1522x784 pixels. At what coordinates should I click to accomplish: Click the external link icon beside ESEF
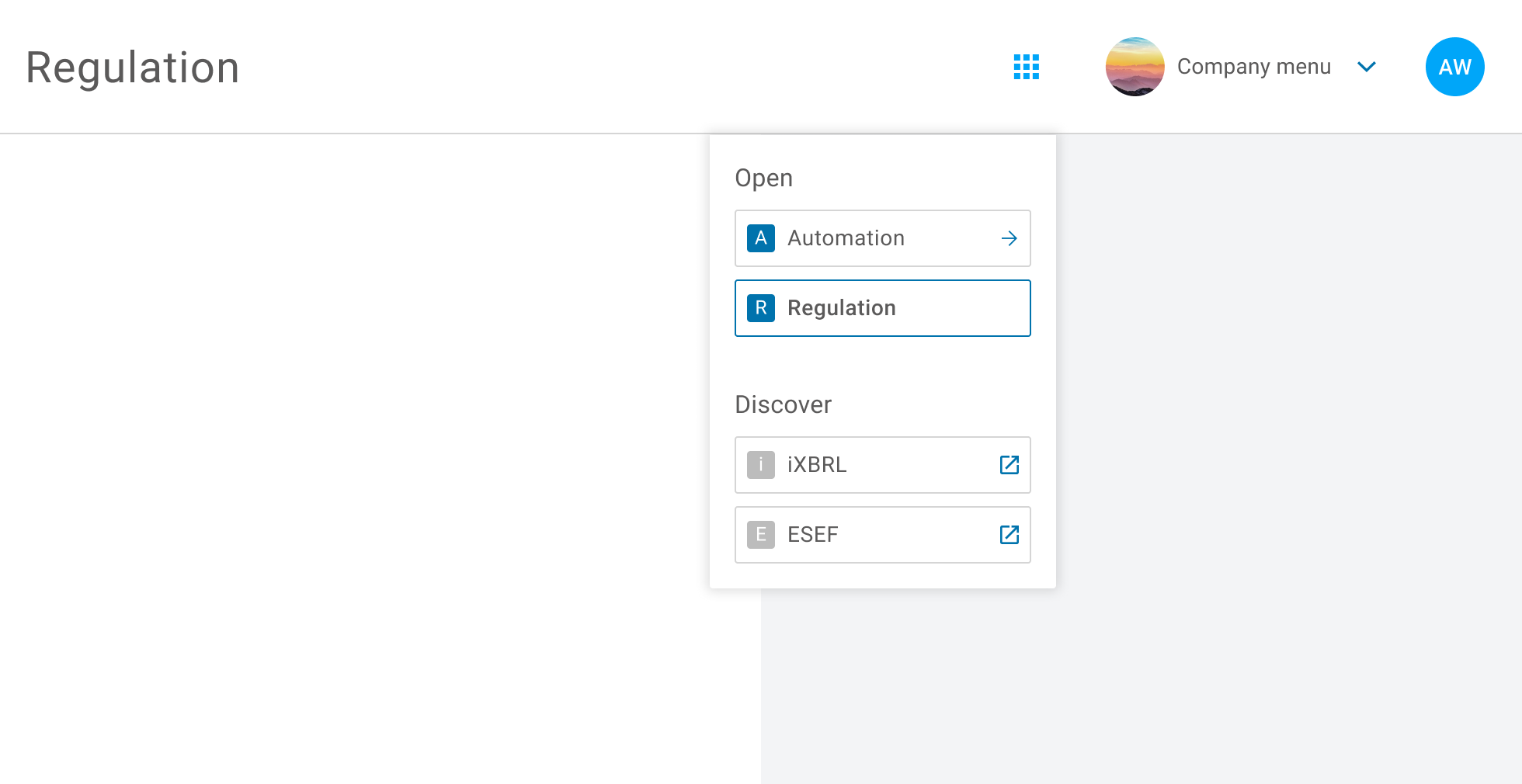tap(1009, 535)
